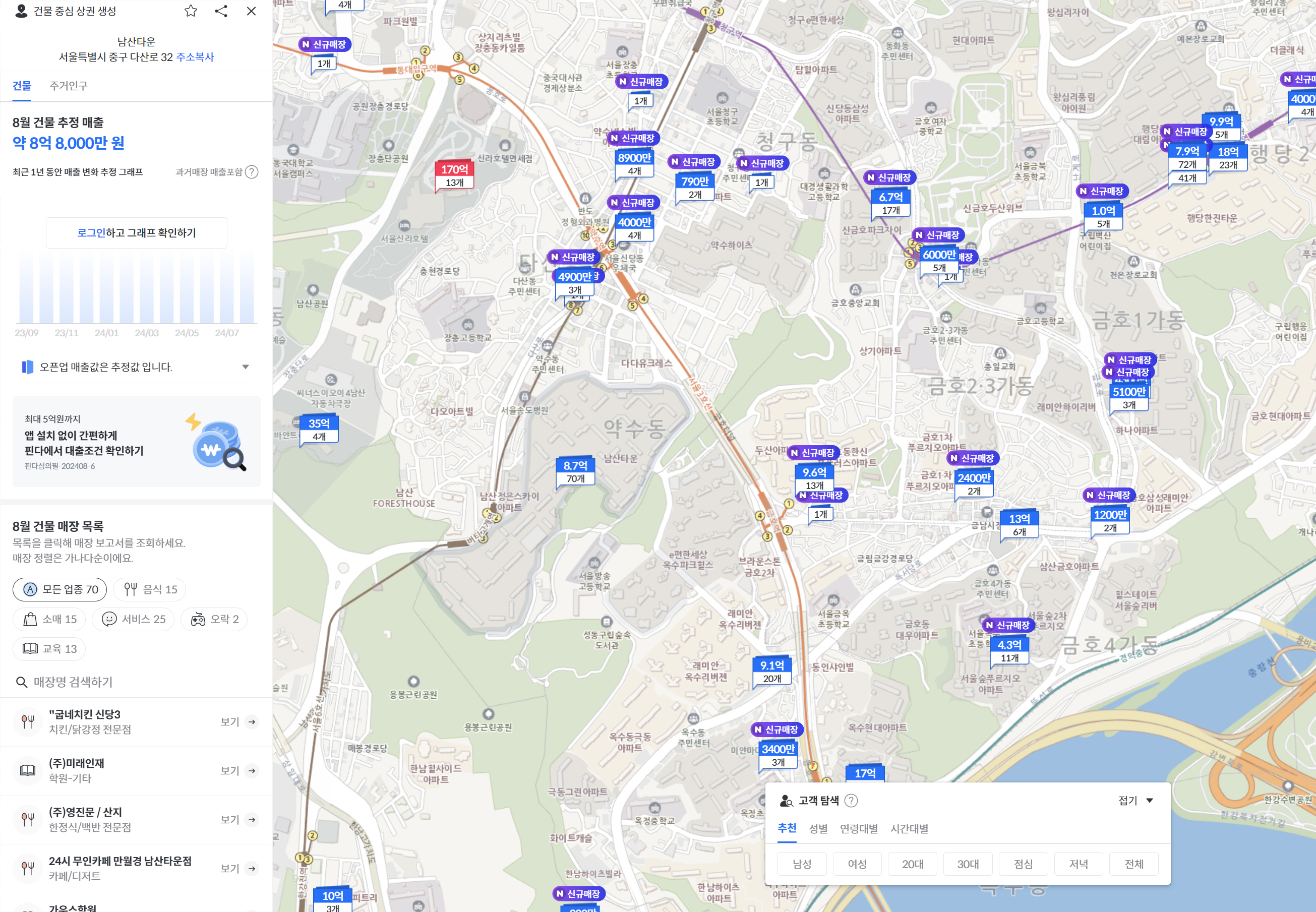The height and width of the screenshot is (912, 1316).
Task: Toggle the 20대 customer filter
Action: (913, 864)
